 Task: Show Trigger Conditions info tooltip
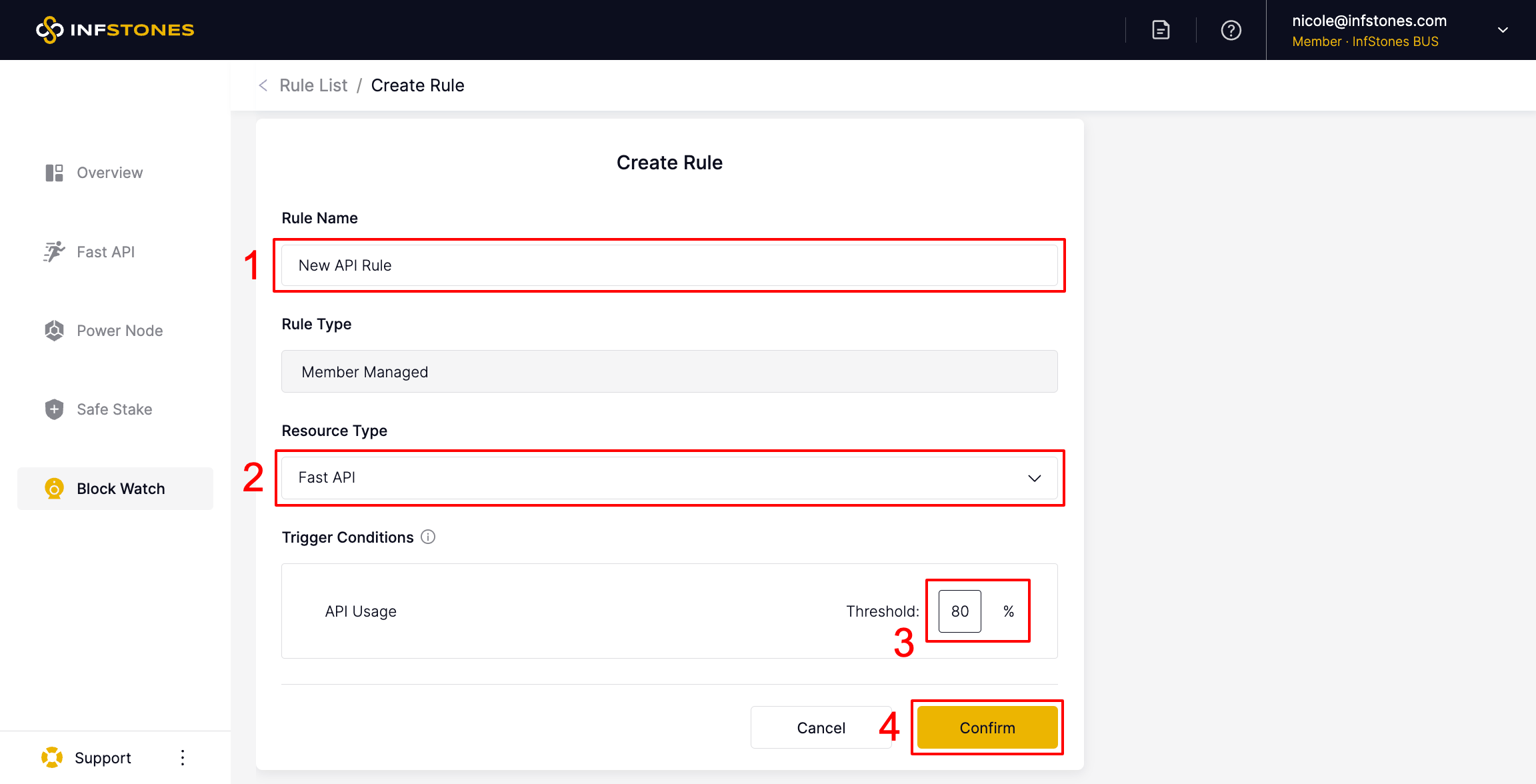tap(428, 537)
